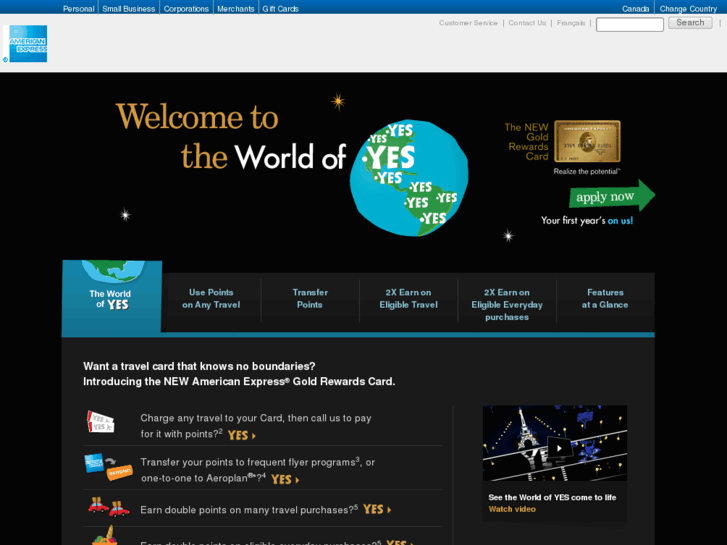Select Use Points on Any Travel tab

211,299
